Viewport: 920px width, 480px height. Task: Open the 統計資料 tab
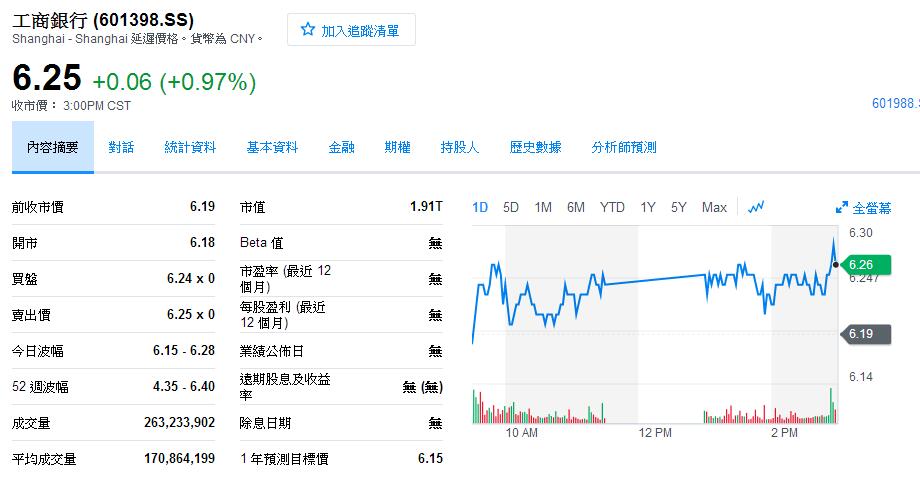coord(190,147)
